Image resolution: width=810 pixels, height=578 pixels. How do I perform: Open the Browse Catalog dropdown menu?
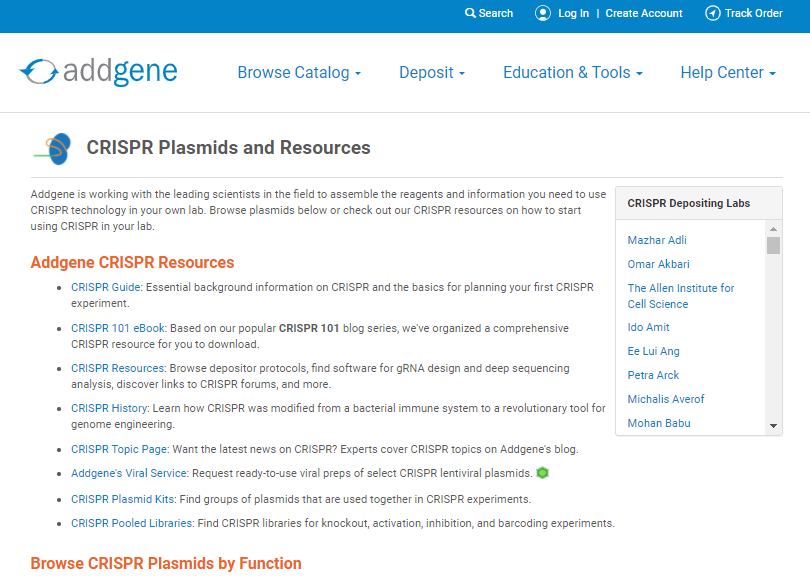point(299,72)
